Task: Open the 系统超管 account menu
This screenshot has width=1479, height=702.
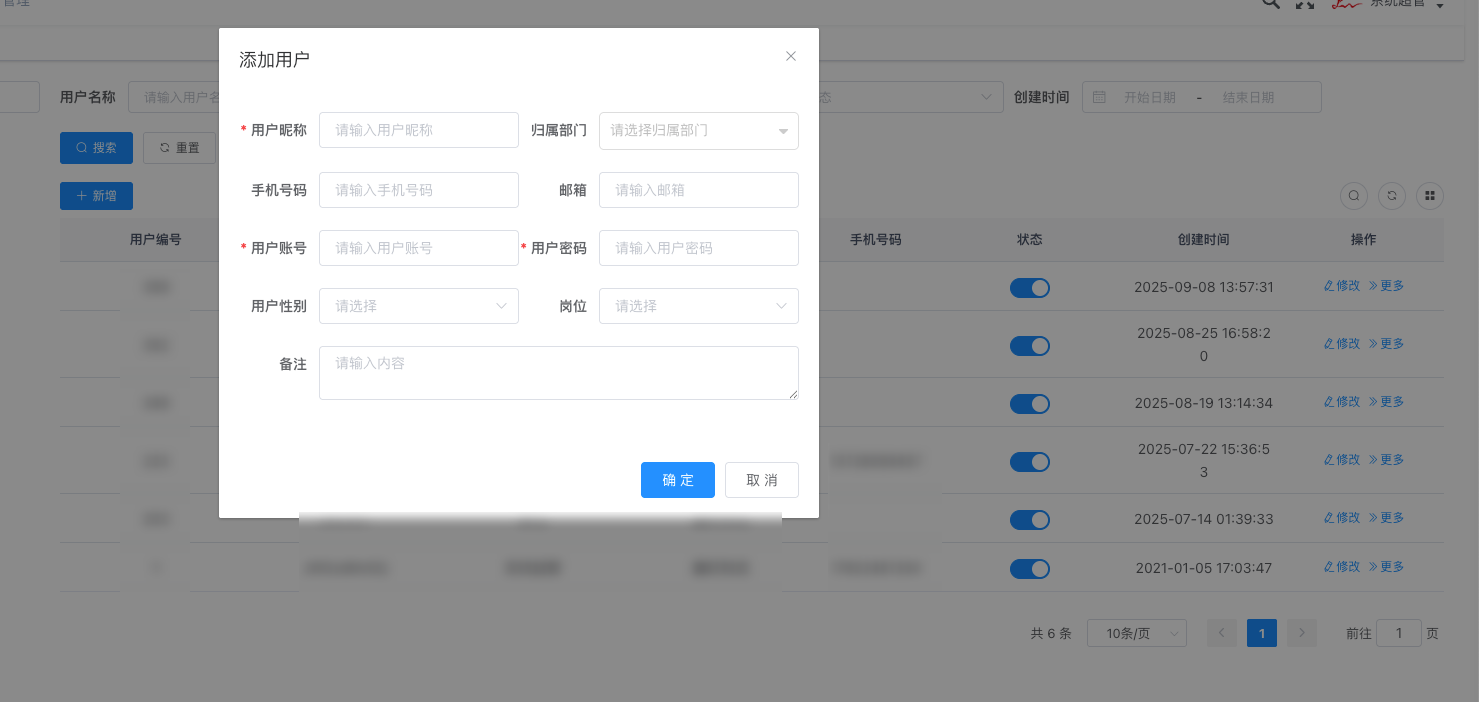Action: (x=1400, y=5)
